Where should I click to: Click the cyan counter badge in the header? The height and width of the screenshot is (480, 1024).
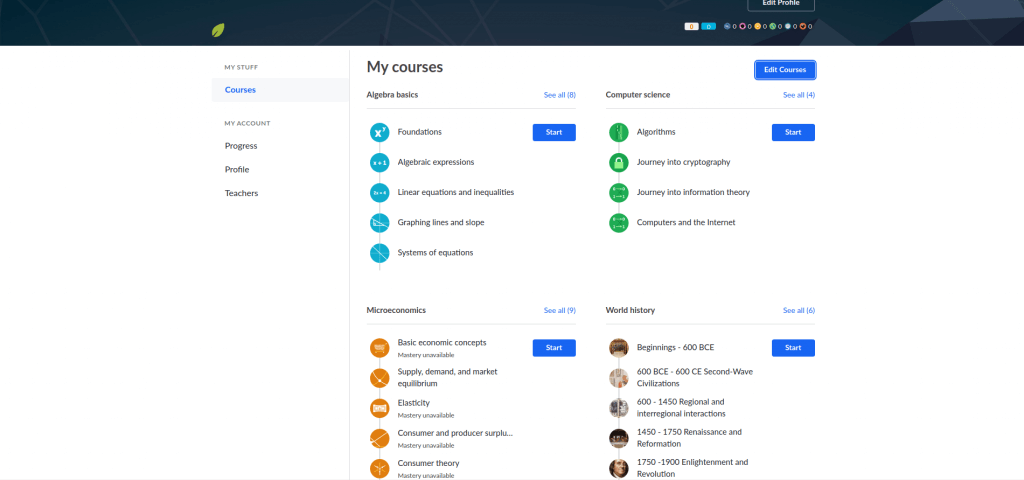click(x=709, y=26)
